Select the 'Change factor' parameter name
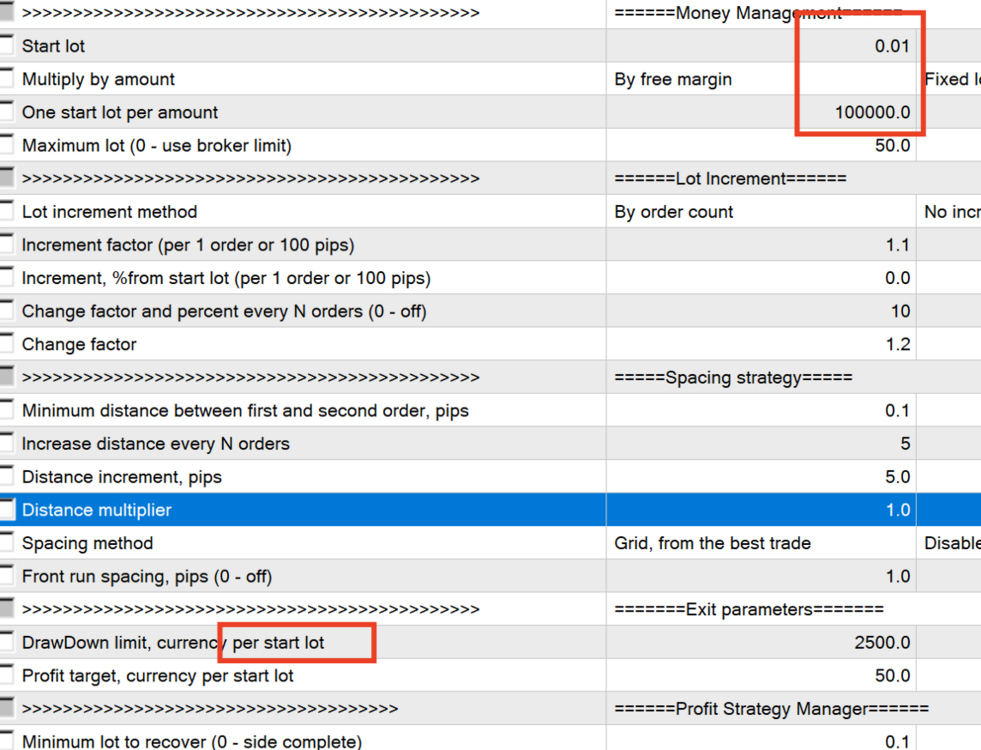 pos(79,345)
